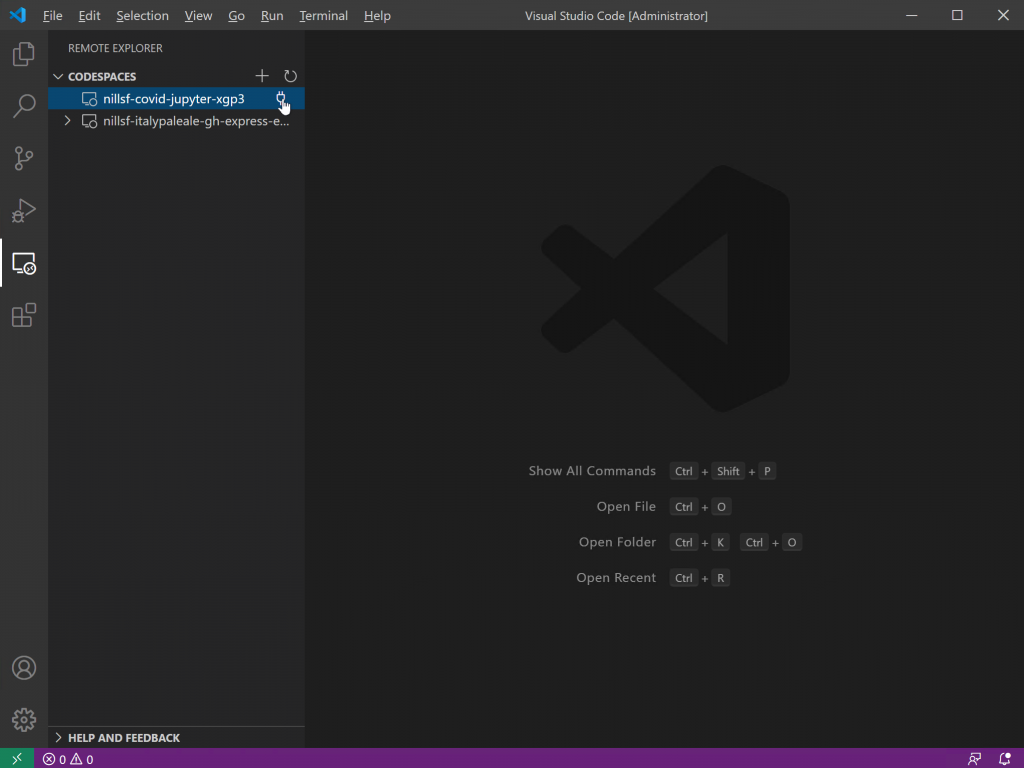The width and height of the screenshot is (1024, 768).
Task: Click the Open File label
Action: point(626,507)
